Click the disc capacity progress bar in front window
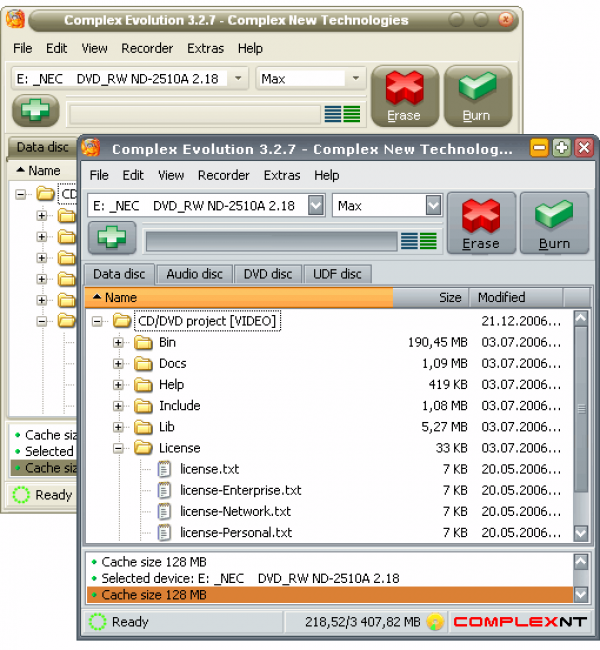This screenshot has width=600, height=650. (271, 241)
